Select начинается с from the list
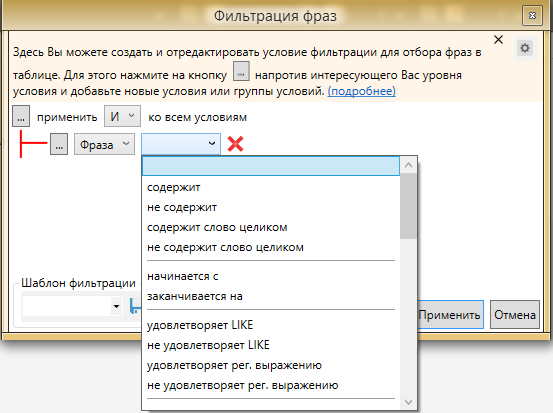This screenshot has height=413, width=553. (x=183, y=276)
